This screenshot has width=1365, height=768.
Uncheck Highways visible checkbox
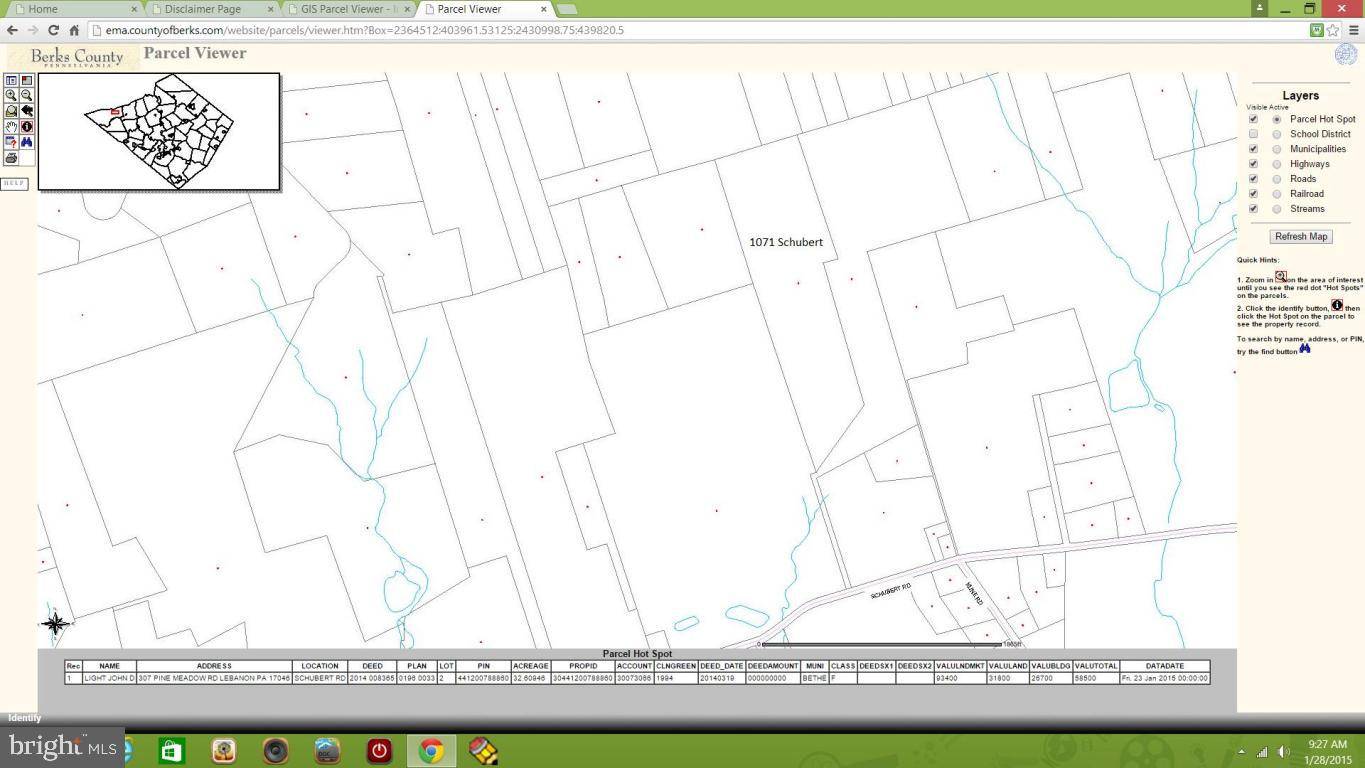point(1253,164)
